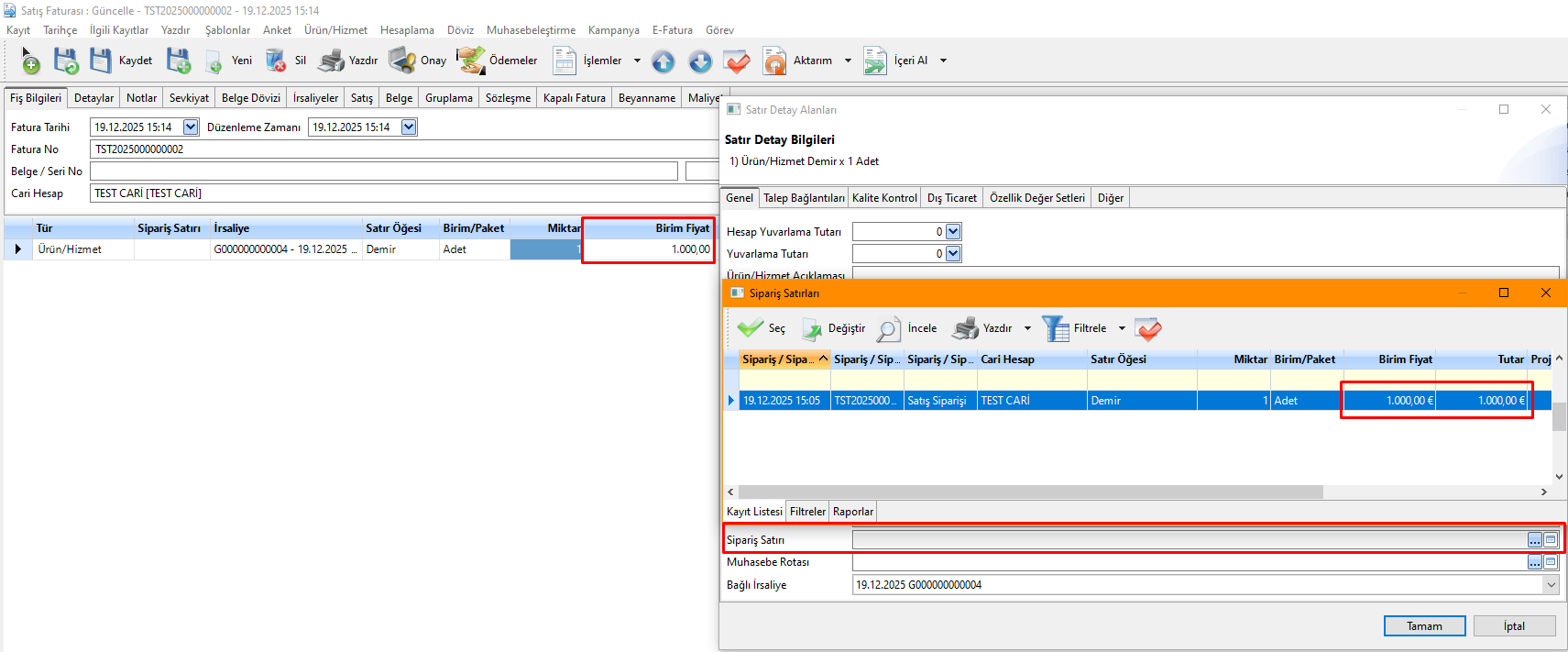The height and width of the screenshot is (652, 1568).
Task: Click the İptal button
Action: [x=1514, y=626]
